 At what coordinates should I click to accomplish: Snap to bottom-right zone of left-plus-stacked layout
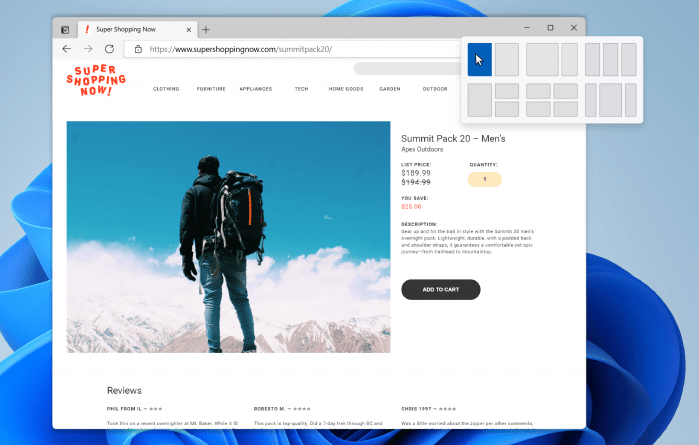tap(507, 109)
